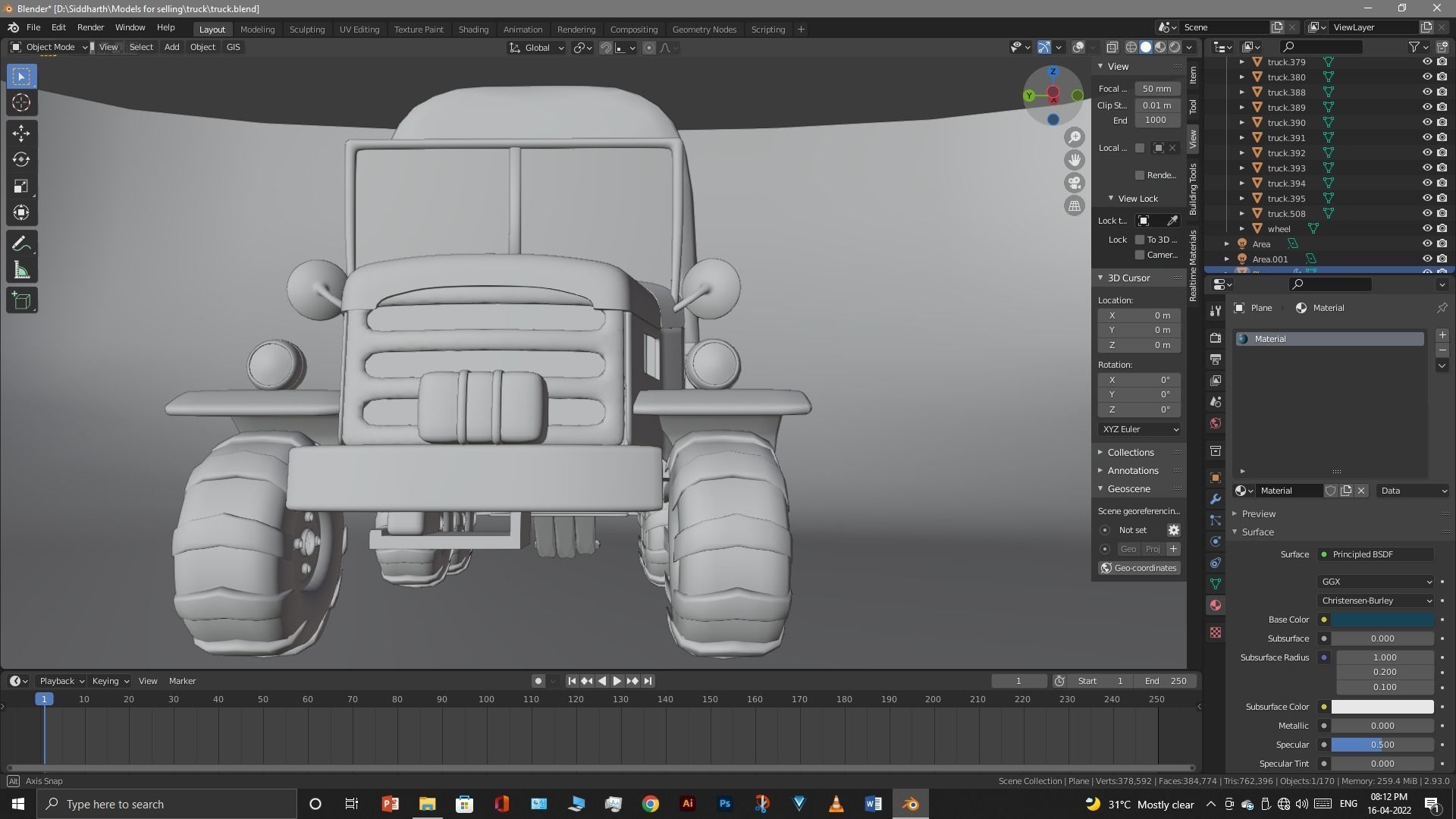1456x819 pixels.
Task: Open the Material properties tab
Action: click(1216, 605)
